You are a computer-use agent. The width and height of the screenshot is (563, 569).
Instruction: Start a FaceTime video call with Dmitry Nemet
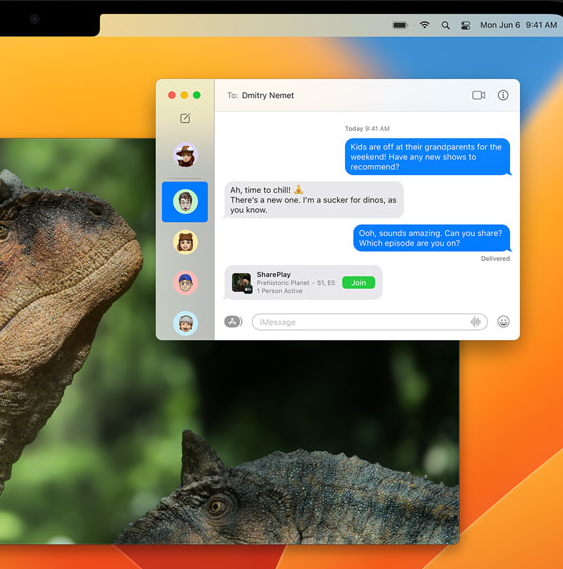[478, 95]
